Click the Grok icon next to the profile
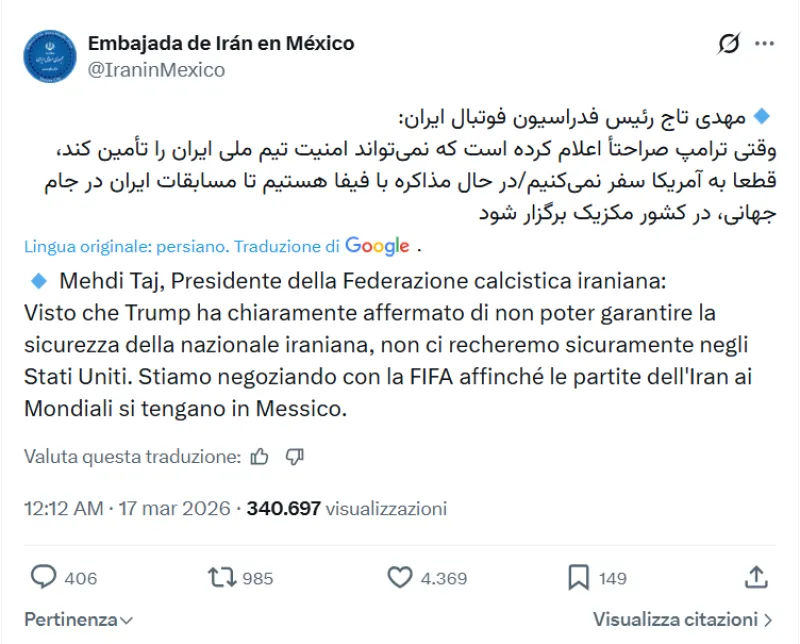The width and height of the screenshot is (800, 644). coord(729,44)
